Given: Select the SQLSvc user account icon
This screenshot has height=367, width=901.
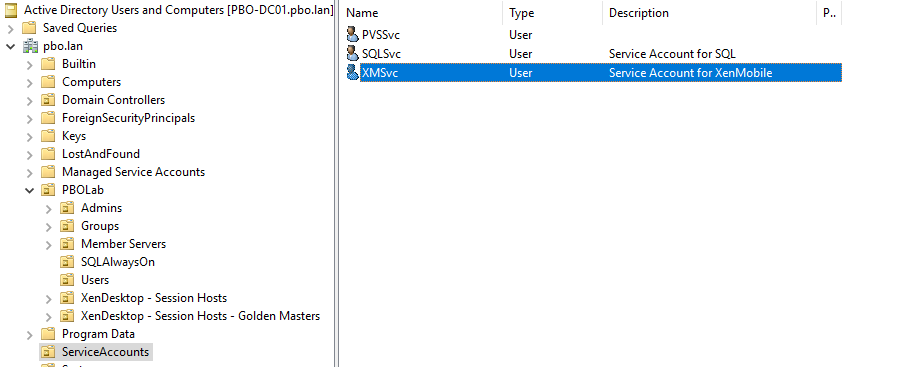Looking at the screenshot, I should (352, 53).
